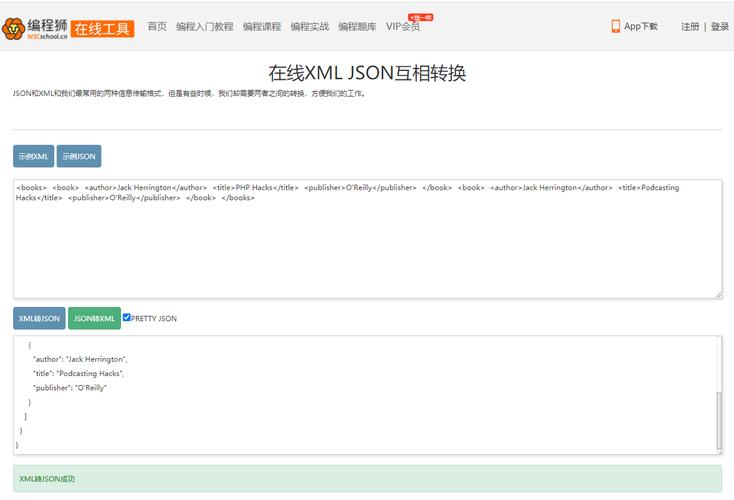The height and width of the screenshot is (500, 734).
Task: Open the VIP会员 navigation item
Action: (x=403, y=27)
